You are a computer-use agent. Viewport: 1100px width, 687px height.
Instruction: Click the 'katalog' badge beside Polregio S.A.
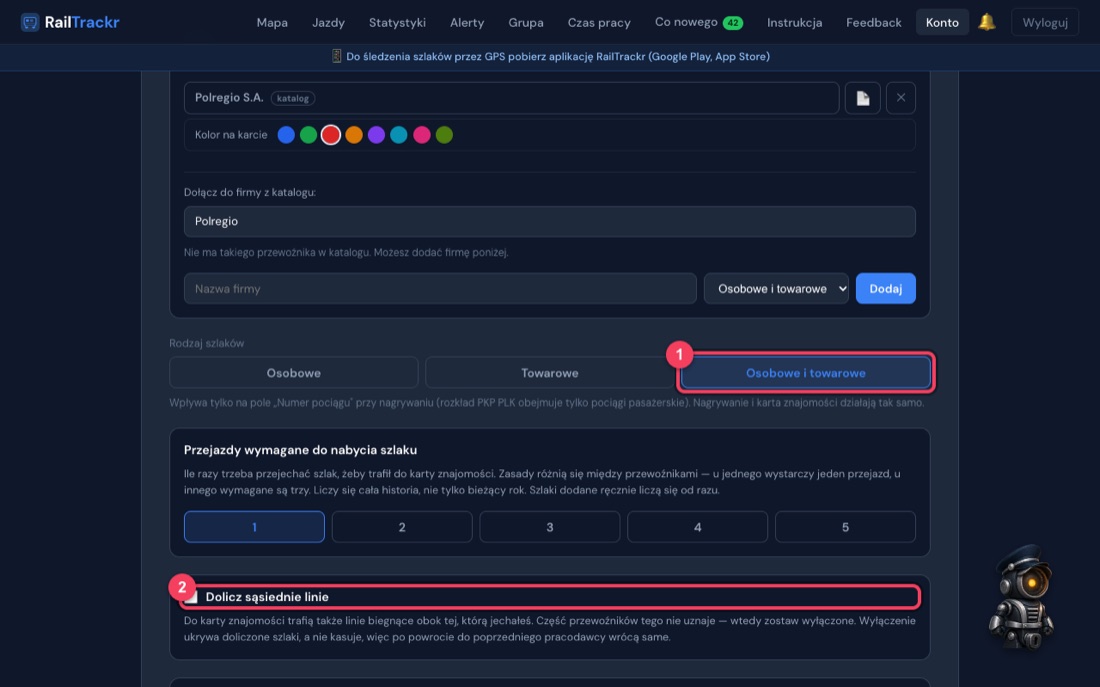[x=293, y=98]
